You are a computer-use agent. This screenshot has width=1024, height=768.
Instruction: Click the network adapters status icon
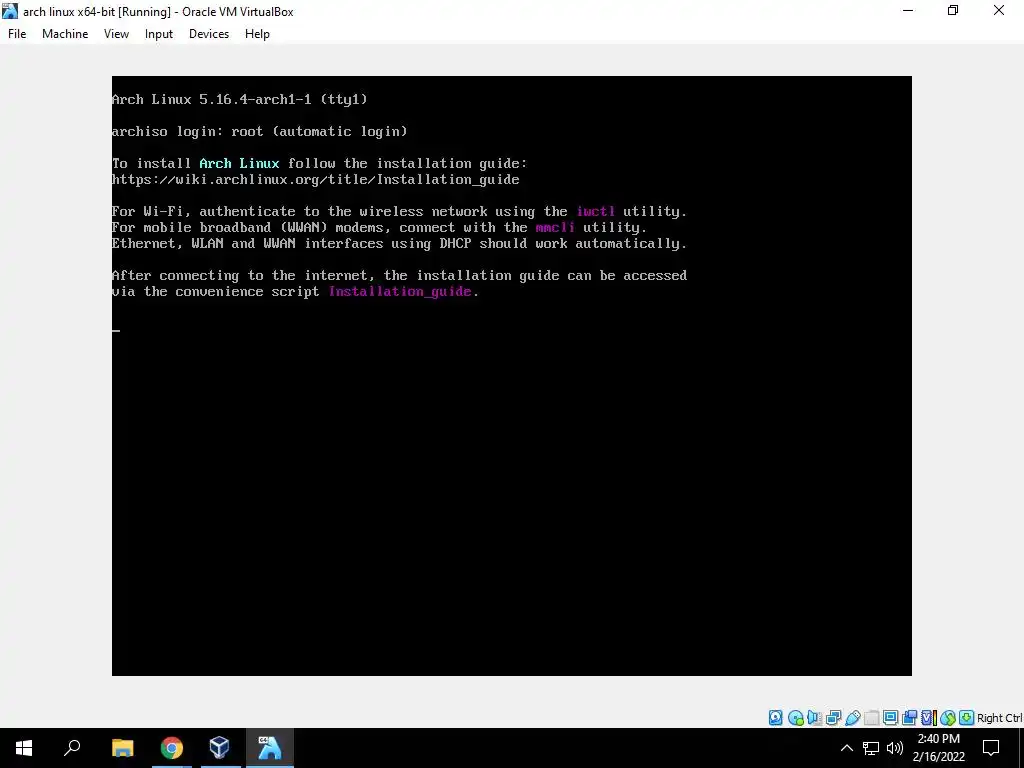pyautogui.click(x=833, y=718)
